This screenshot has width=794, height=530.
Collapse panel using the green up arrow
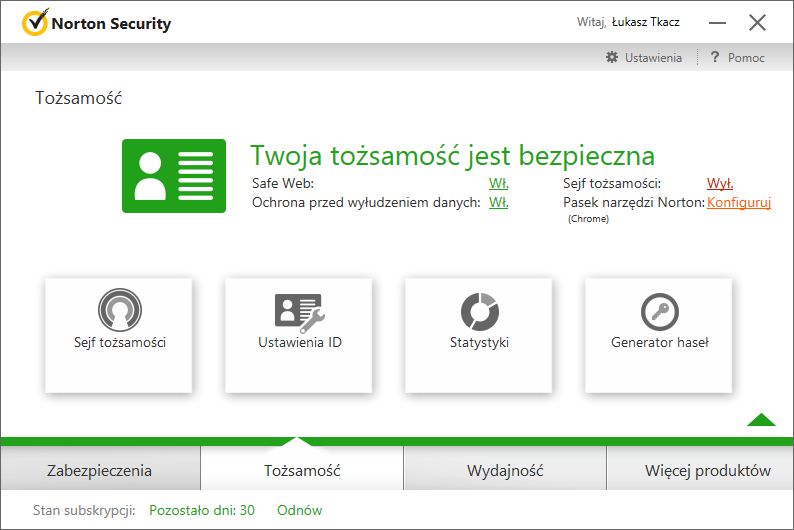click(x=761, y=420)
